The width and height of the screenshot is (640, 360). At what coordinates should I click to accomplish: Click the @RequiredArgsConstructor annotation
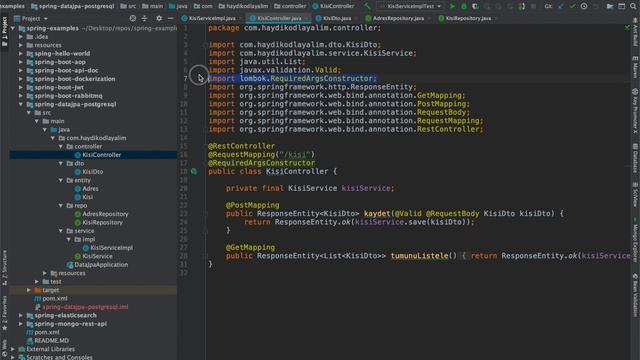point(262,163)
